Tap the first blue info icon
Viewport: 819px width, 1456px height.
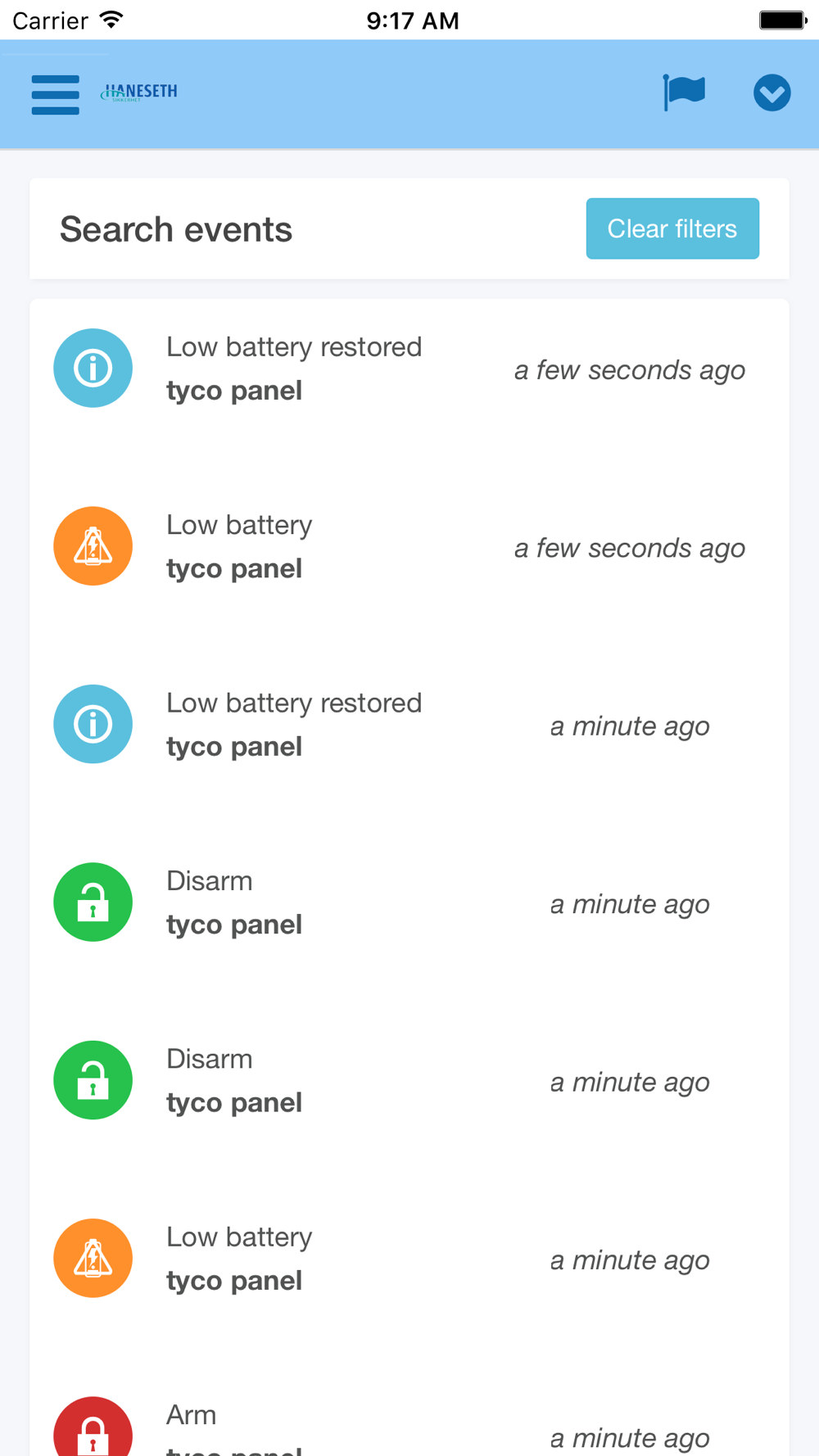93,369
